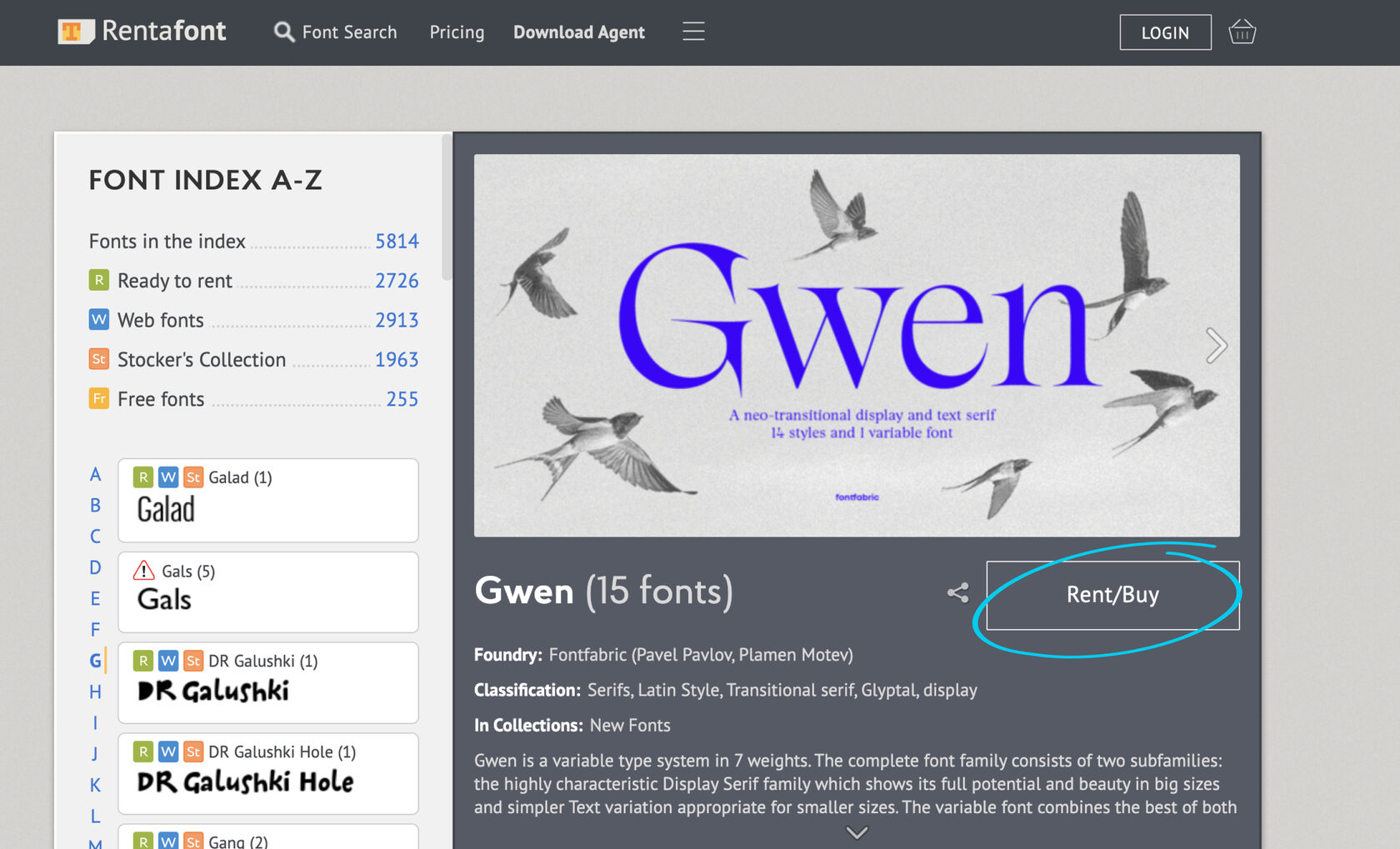Click the orange St Stocker's Collection icon
The image size is (1400, 849).
point(99,359)
